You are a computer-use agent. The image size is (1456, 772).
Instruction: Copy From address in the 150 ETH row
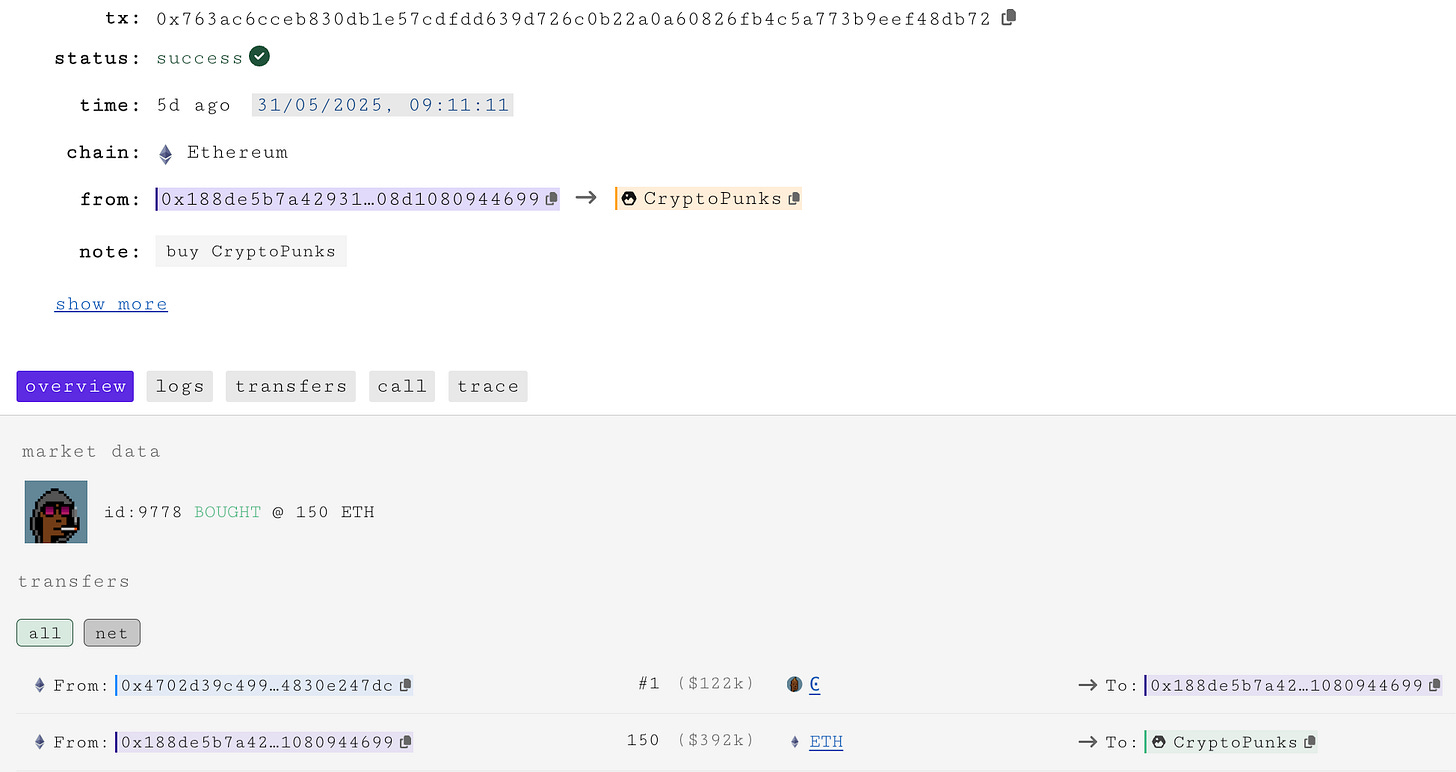pos(405,743)
